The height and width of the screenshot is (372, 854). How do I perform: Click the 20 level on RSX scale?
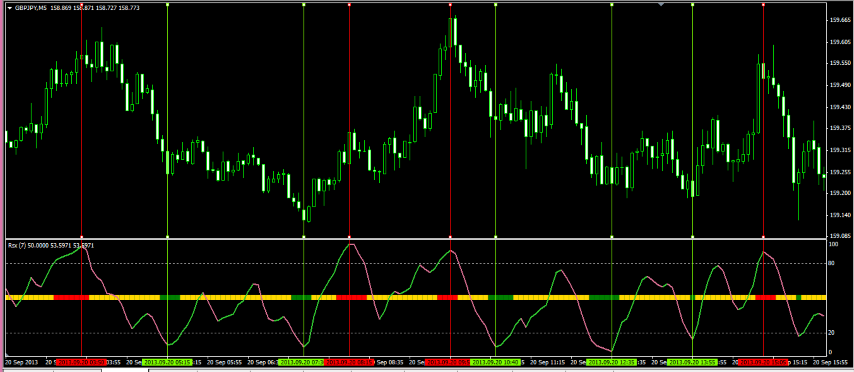tap(831, 333)
